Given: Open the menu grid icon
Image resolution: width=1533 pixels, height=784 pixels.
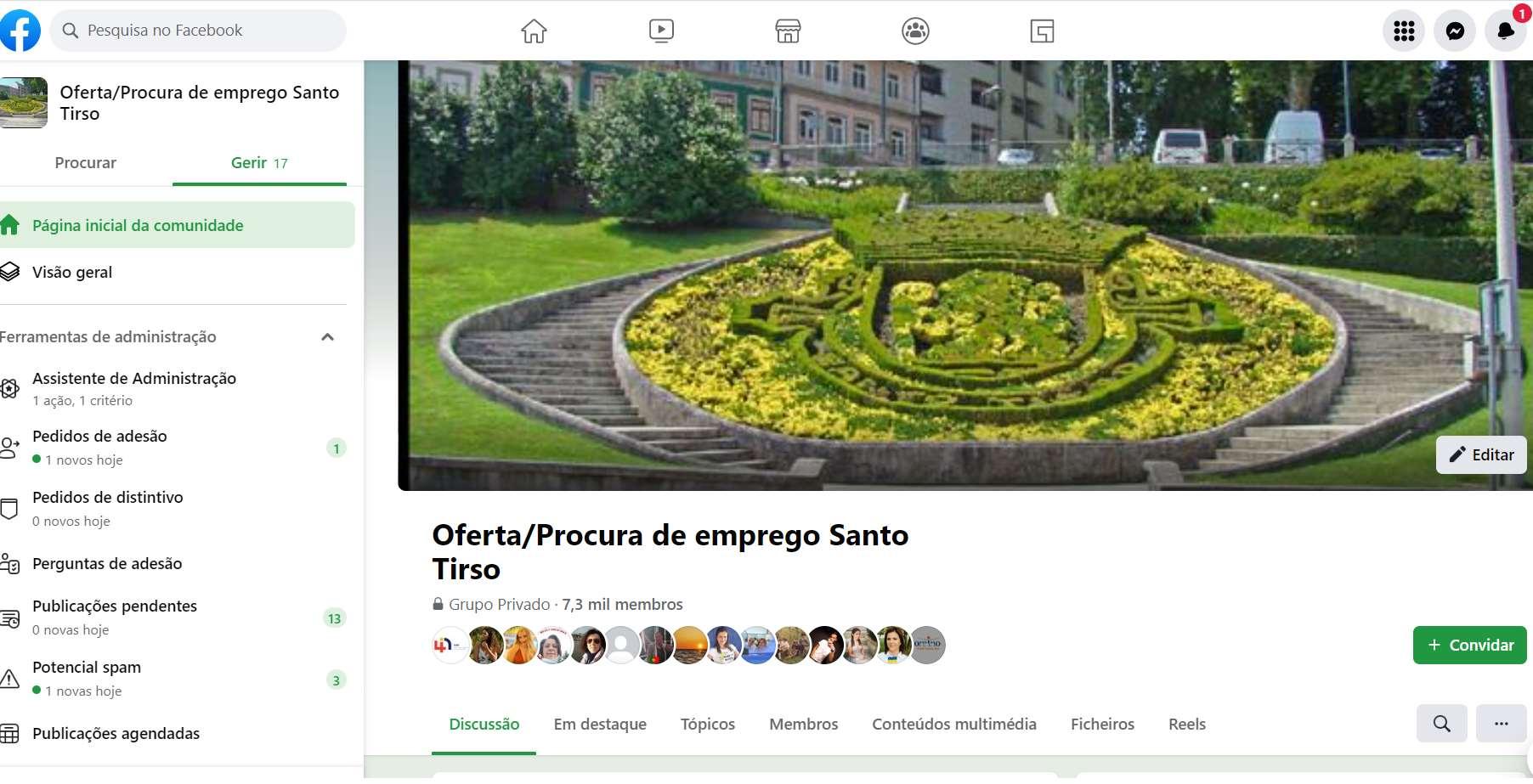Looking at the screenshot, I should tap(1404, 31).
